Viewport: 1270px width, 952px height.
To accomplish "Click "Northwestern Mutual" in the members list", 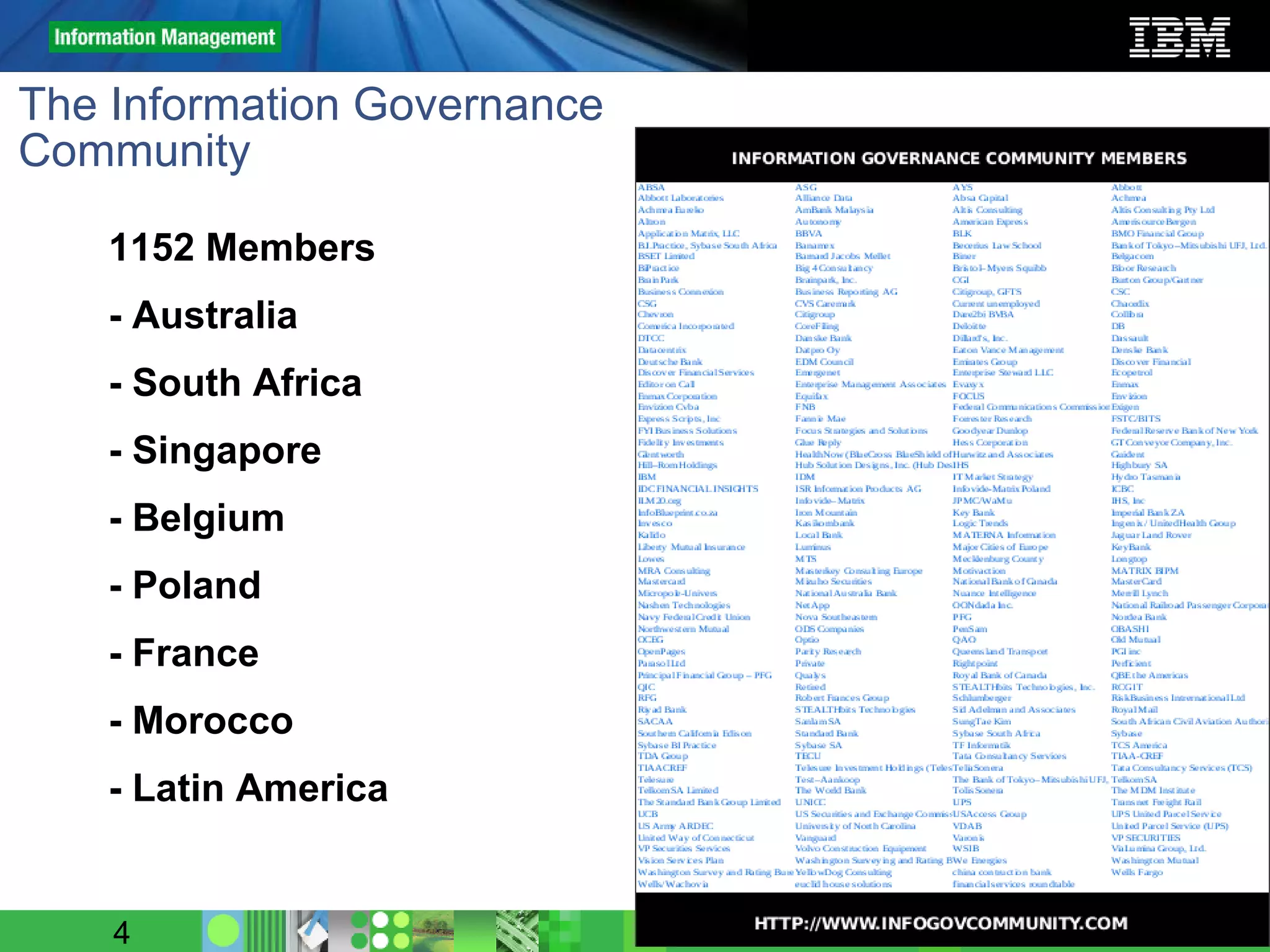I will [683, 629].
